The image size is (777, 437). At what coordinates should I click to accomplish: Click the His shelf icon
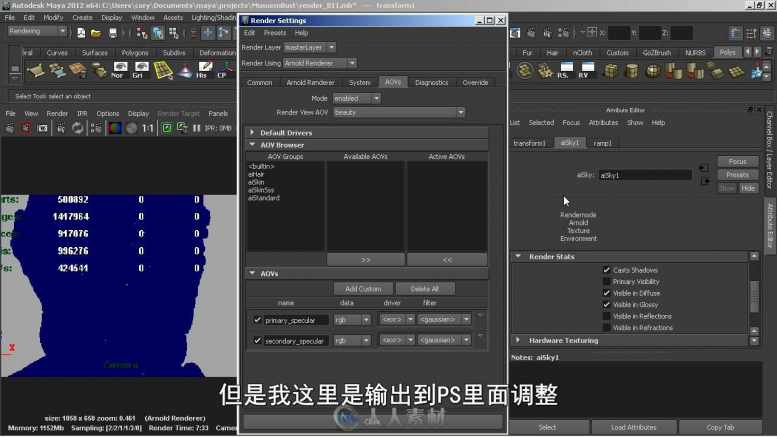pyautogui.click(x=204, y=70)
